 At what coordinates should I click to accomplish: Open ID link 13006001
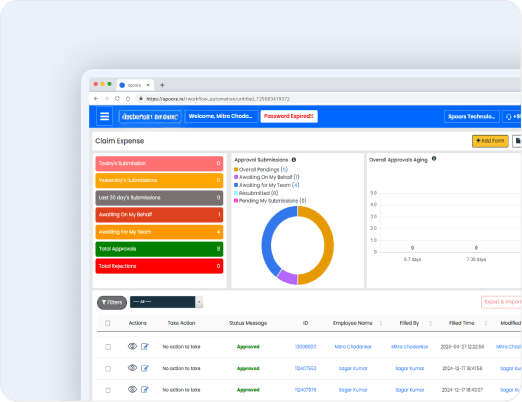[305, 347]
